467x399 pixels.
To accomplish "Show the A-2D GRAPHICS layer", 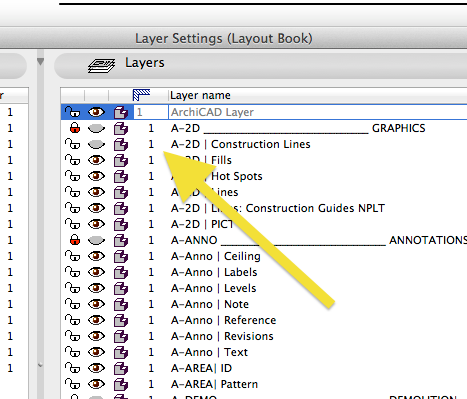I will point(96,128).
